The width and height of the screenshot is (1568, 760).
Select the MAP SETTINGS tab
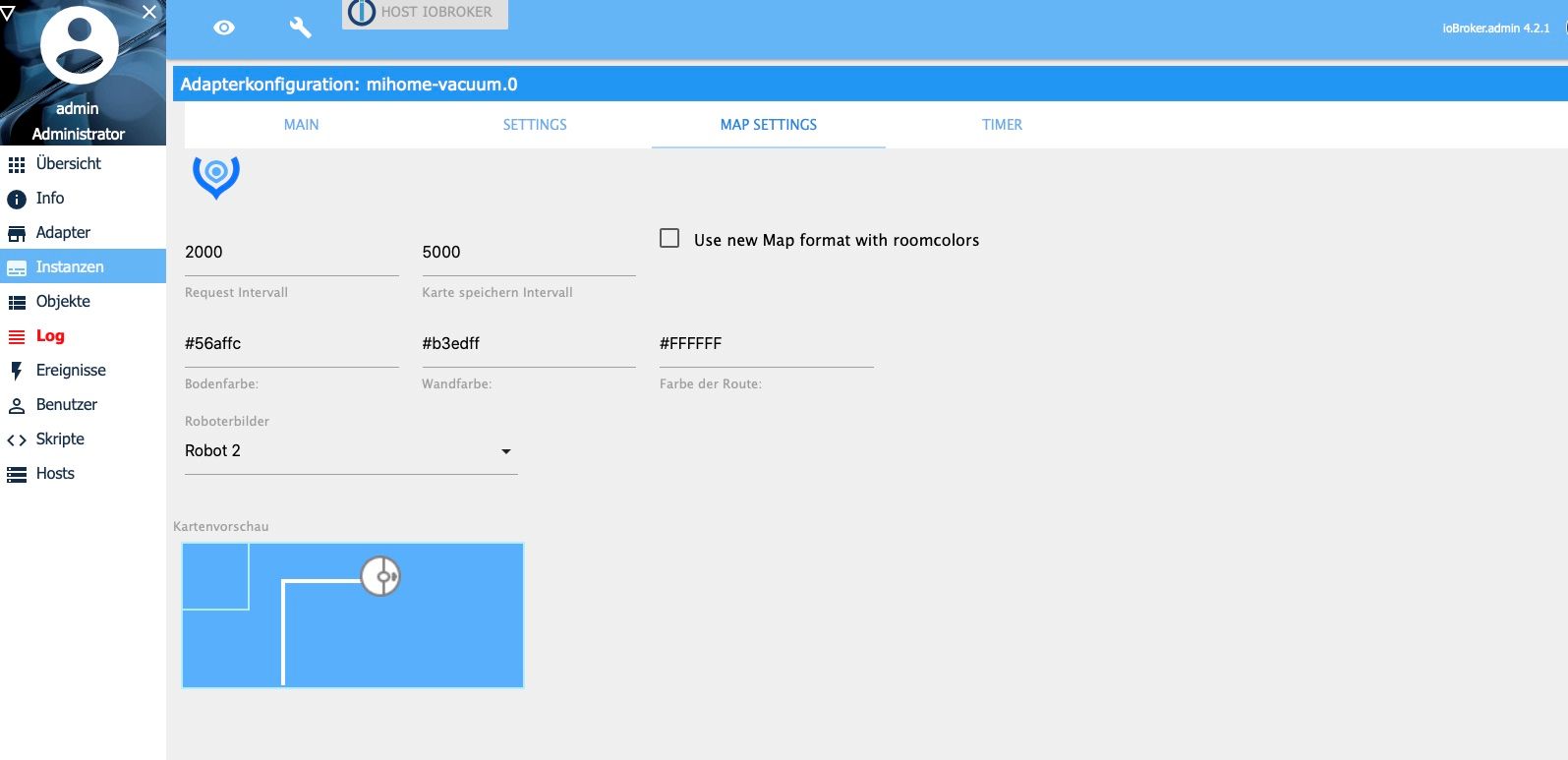click(769, 125)
